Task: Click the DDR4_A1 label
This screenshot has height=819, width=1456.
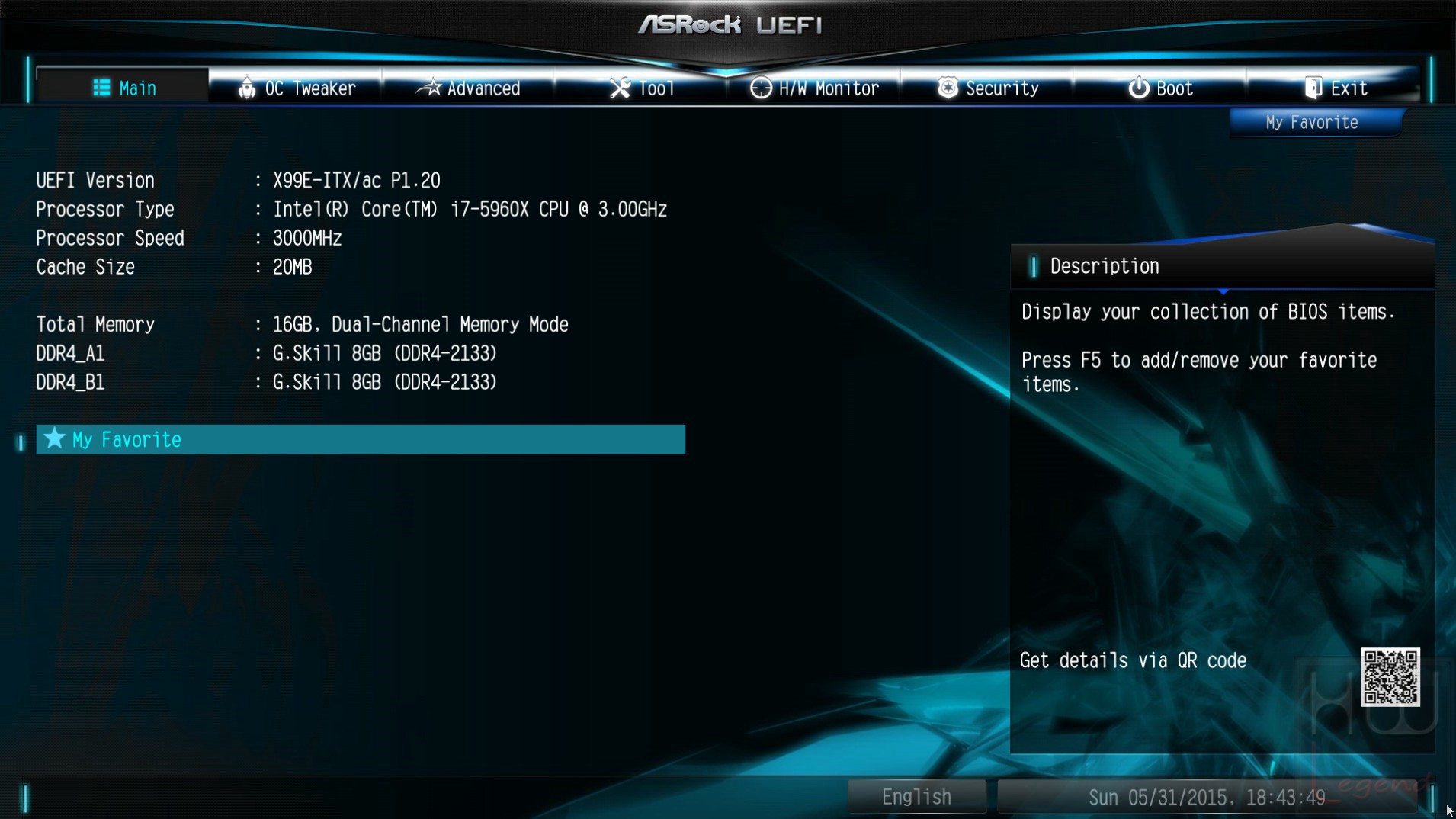Action: point(70,354)
